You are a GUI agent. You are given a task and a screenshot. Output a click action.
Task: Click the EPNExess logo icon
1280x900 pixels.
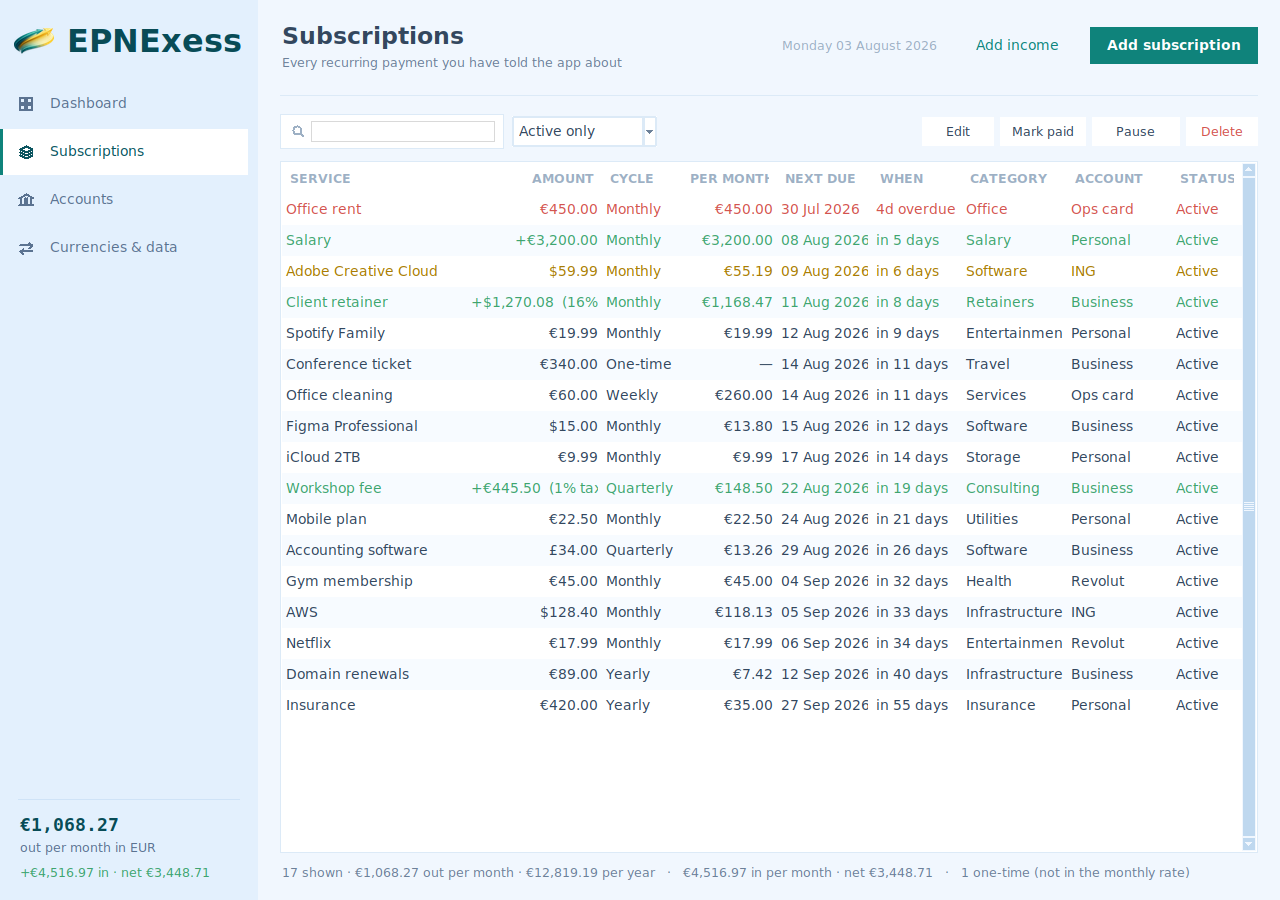(35, 41)
